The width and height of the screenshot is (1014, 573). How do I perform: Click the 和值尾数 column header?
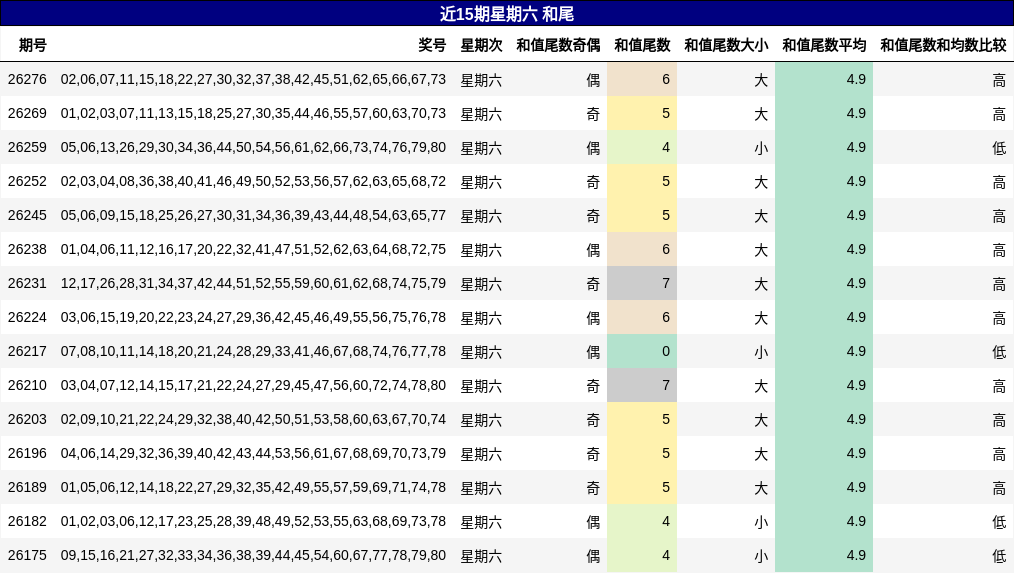point(642,45)
